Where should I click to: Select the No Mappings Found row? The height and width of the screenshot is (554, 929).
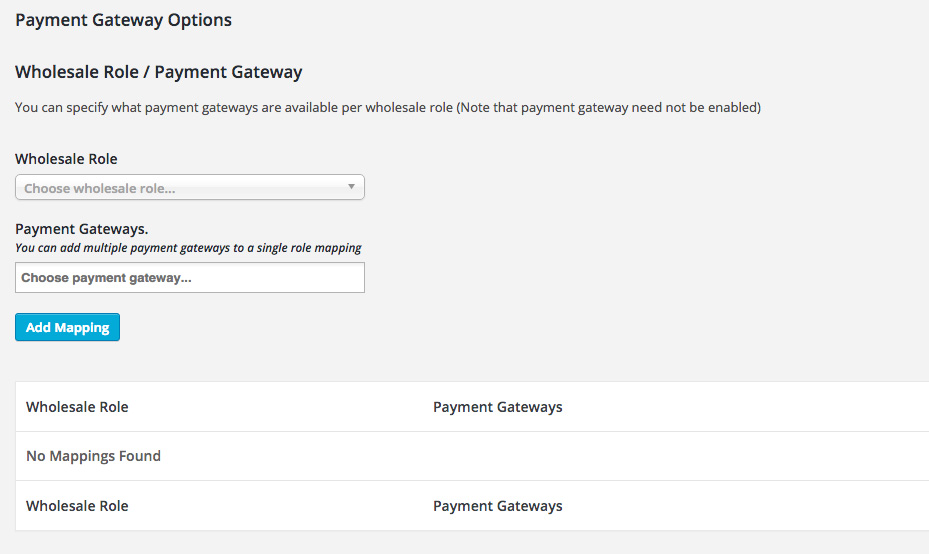(x=93, y=456)
